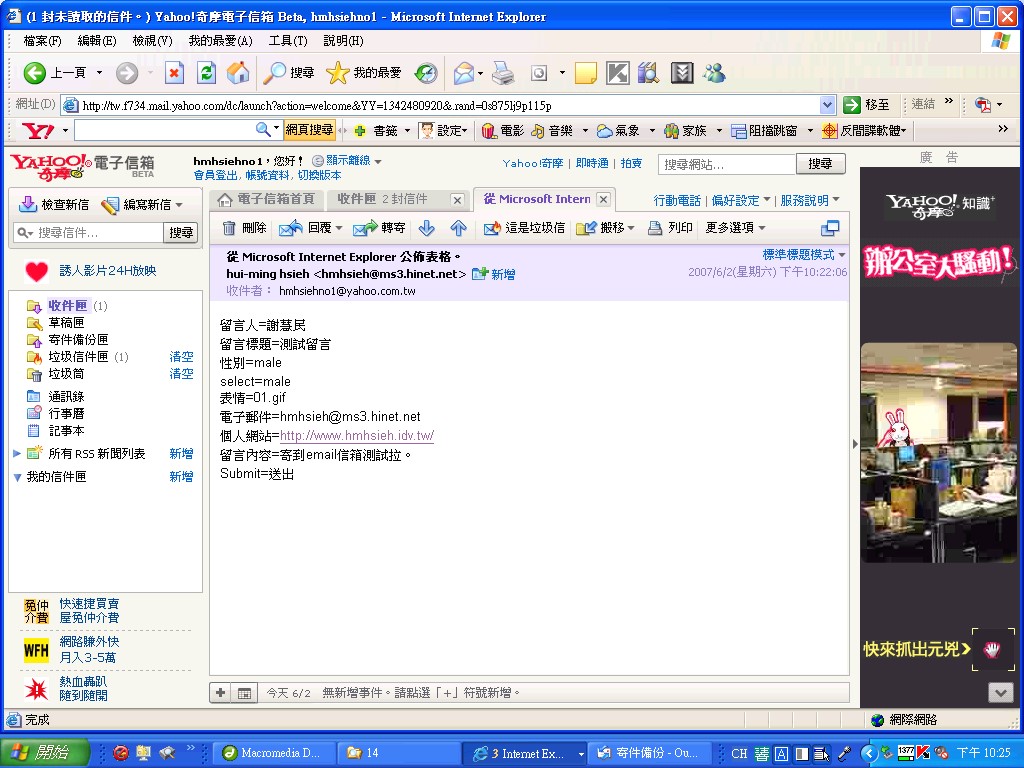
Task: Close the 收件匣 tab with its X
Action: [458, 200]
